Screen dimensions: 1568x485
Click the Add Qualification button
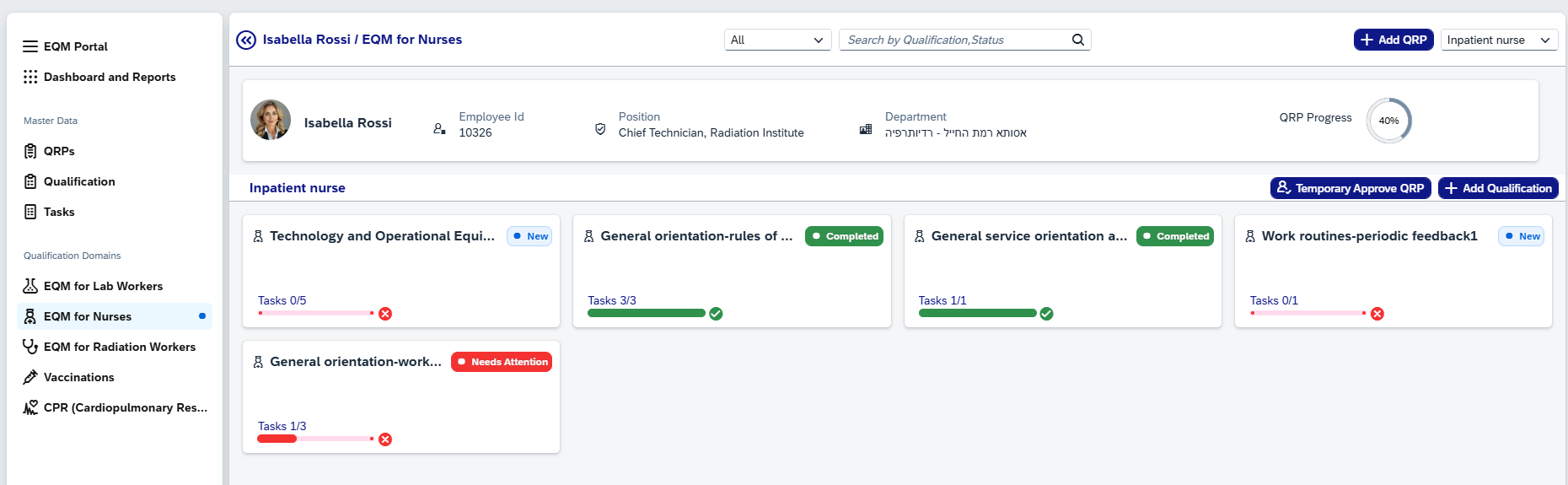click(x=1497, y=188)
